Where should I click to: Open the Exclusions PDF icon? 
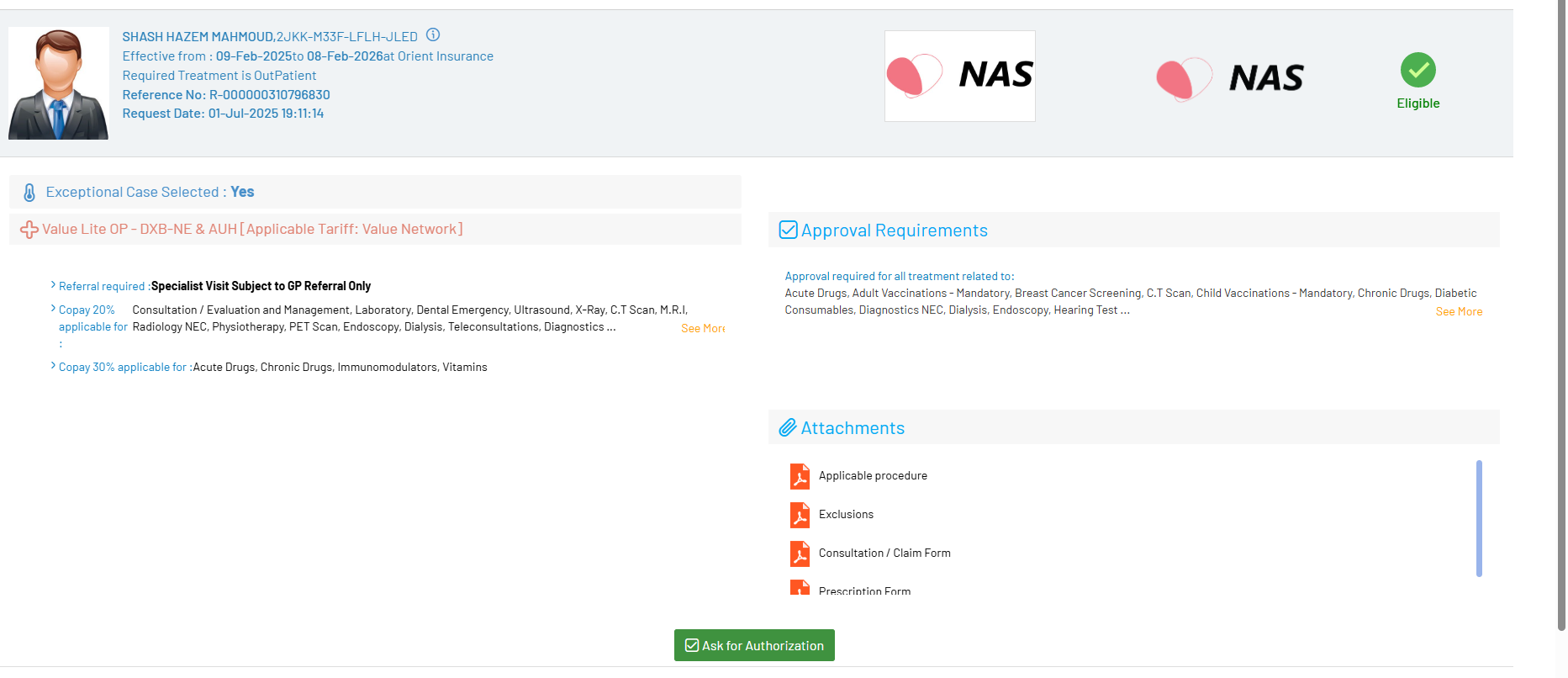(x=800, y=515)
